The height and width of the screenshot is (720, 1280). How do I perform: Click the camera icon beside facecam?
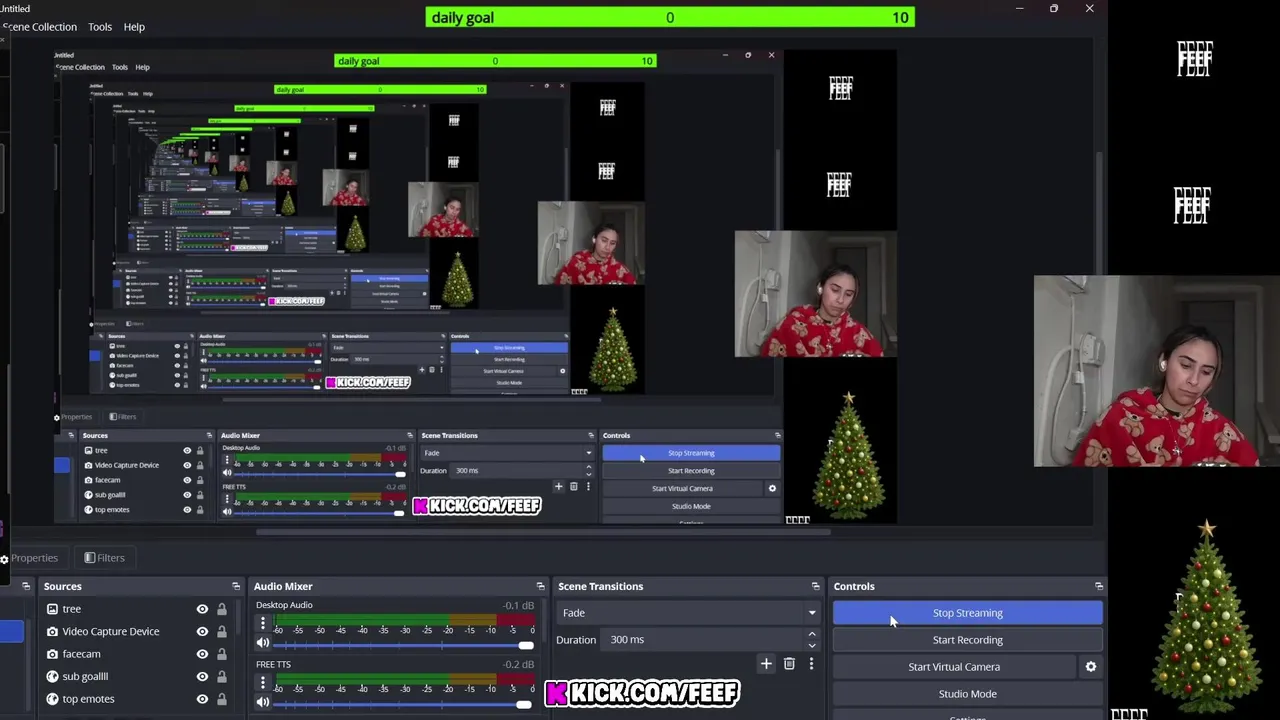[52, 654]
